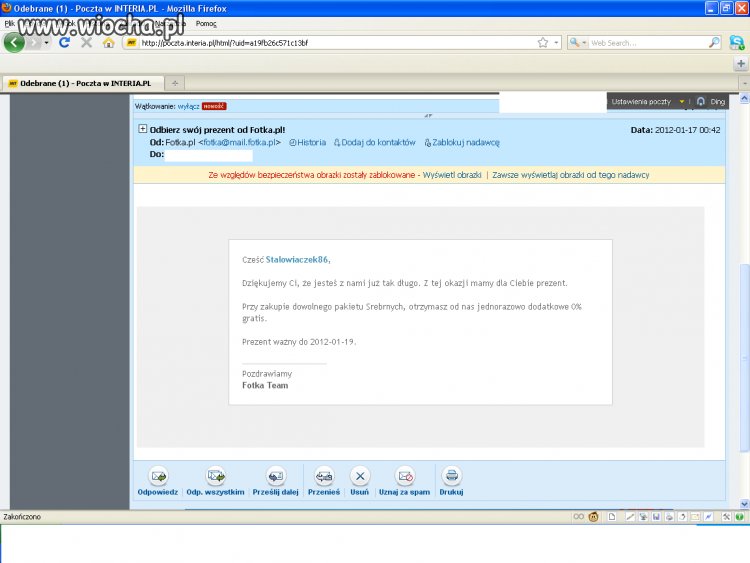This screenshot has height=563, width=750.
Task: Click the Ding bell icon
Action: 701,101
